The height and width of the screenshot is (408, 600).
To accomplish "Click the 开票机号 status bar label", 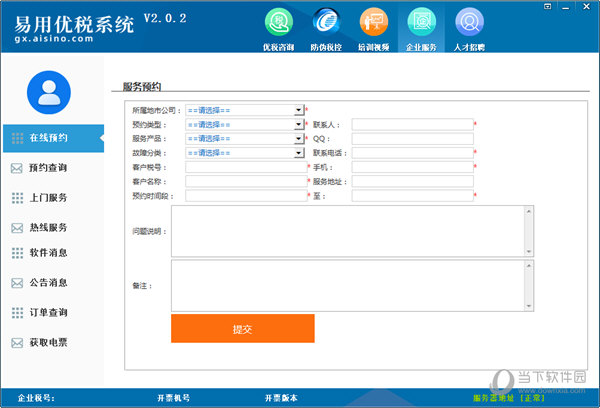I will pos(173,398).
